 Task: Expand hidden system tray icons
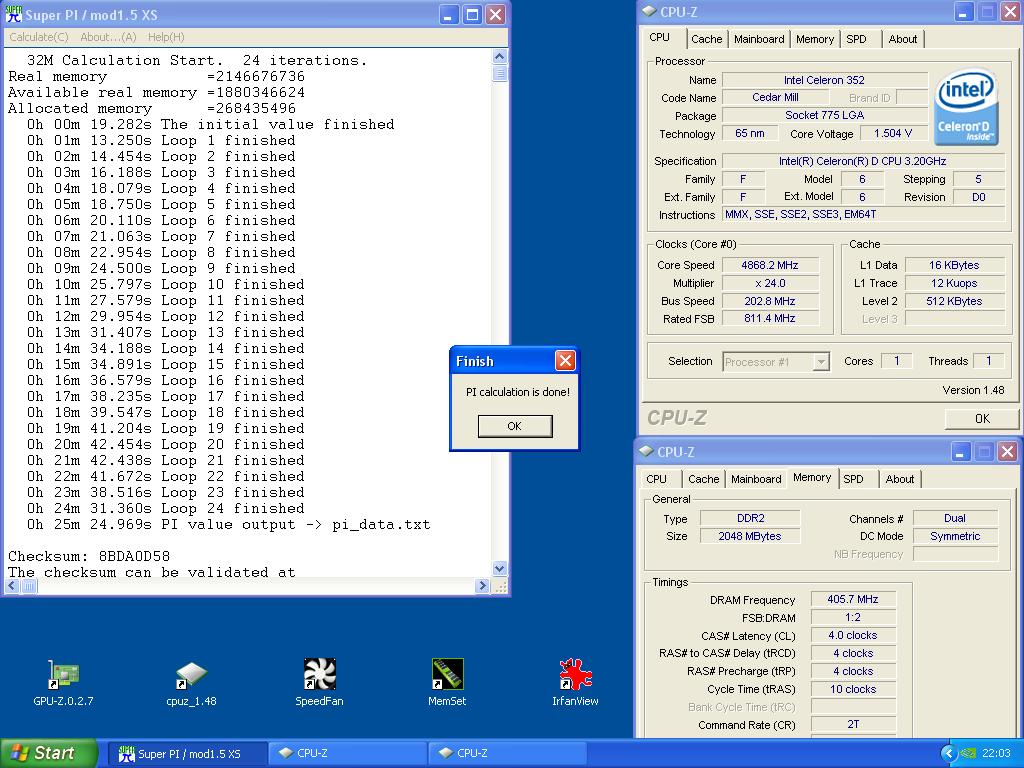click(948, 753)
